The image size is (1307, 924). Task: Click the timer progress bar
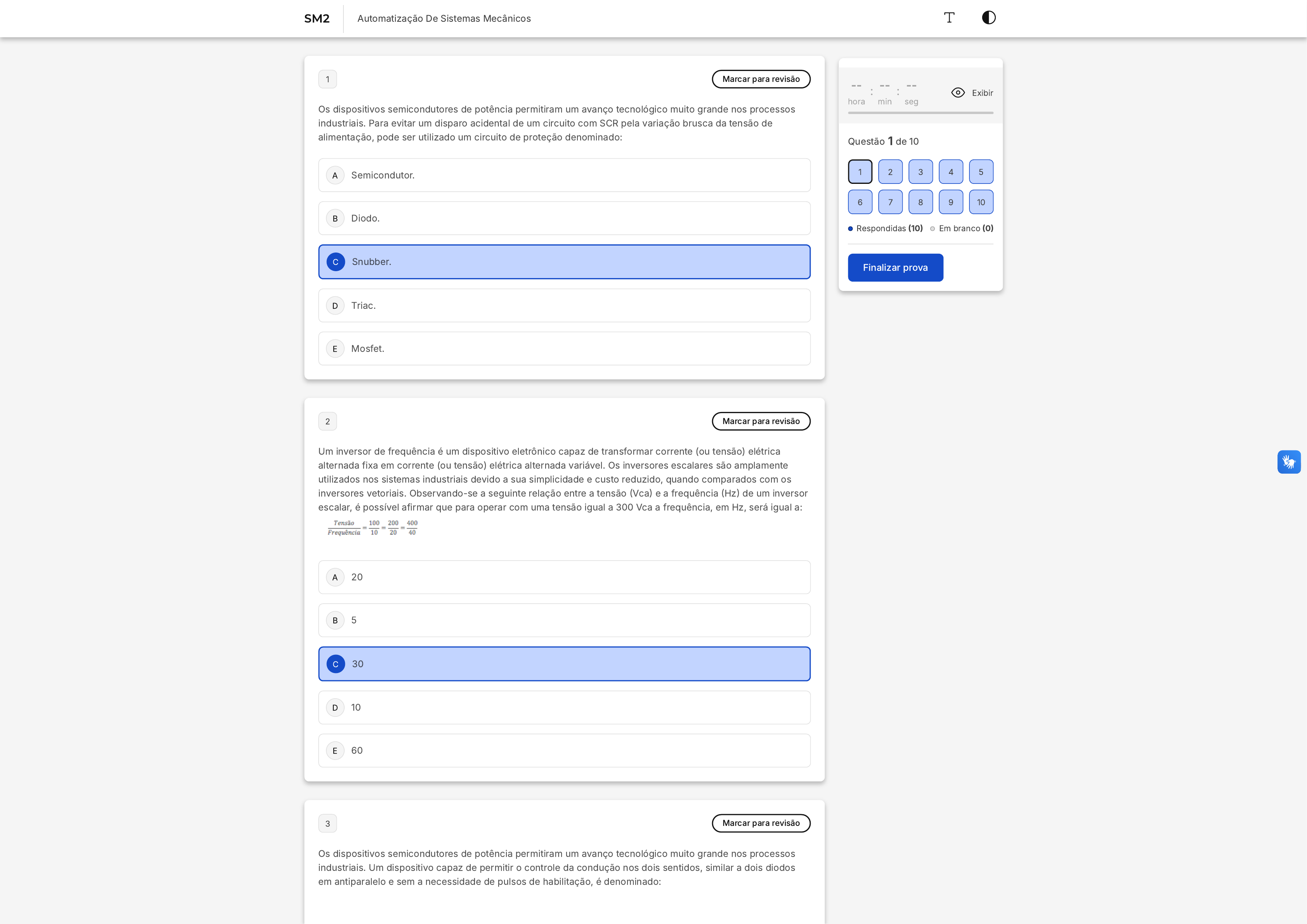point(920,112)
